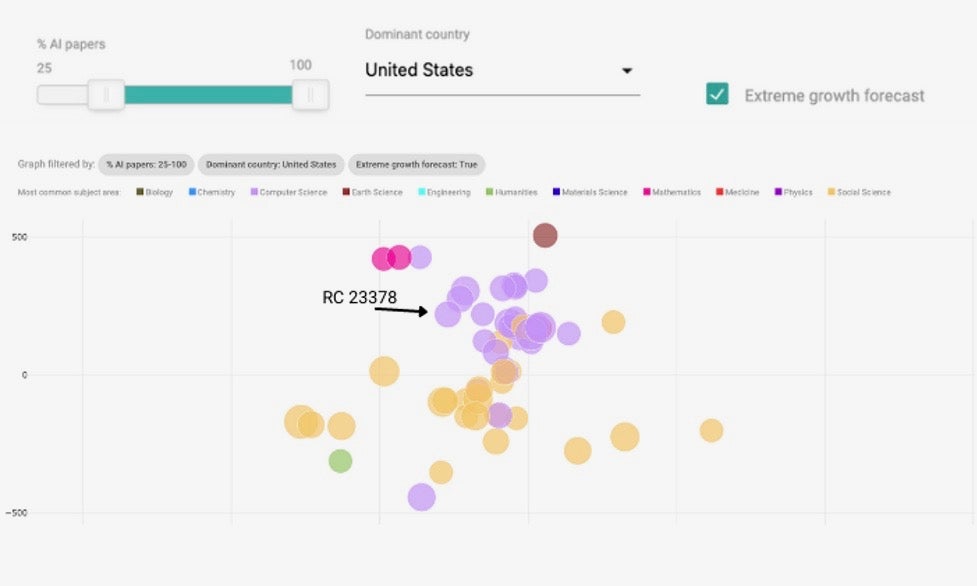Remove the 'Extreme growth forecast: True' filter
The image size is (977, 586).
[x=417, y=164]
